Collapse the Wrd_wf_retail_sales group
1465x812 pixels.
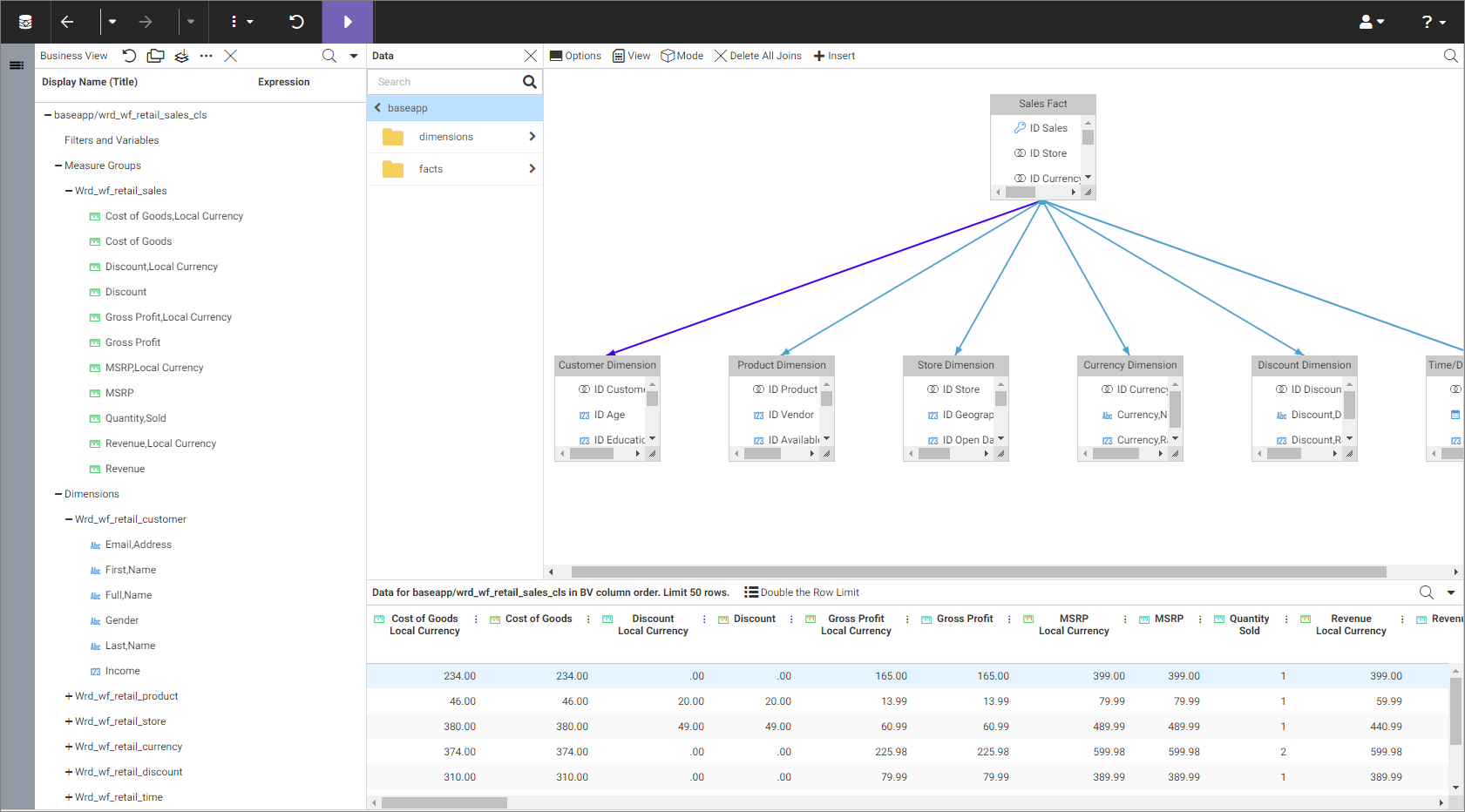[x=69, y=191]
